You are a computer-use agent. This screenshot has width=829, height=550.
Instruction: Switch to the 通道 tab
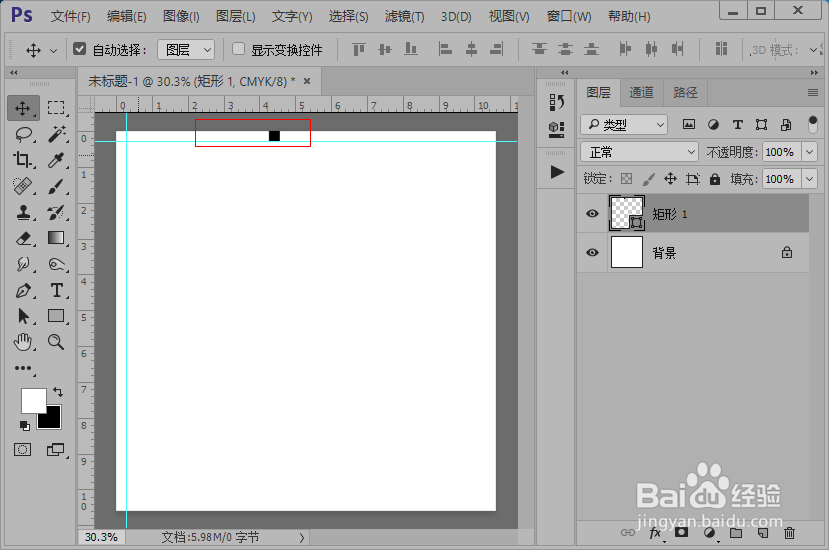(x=641, y=93)
